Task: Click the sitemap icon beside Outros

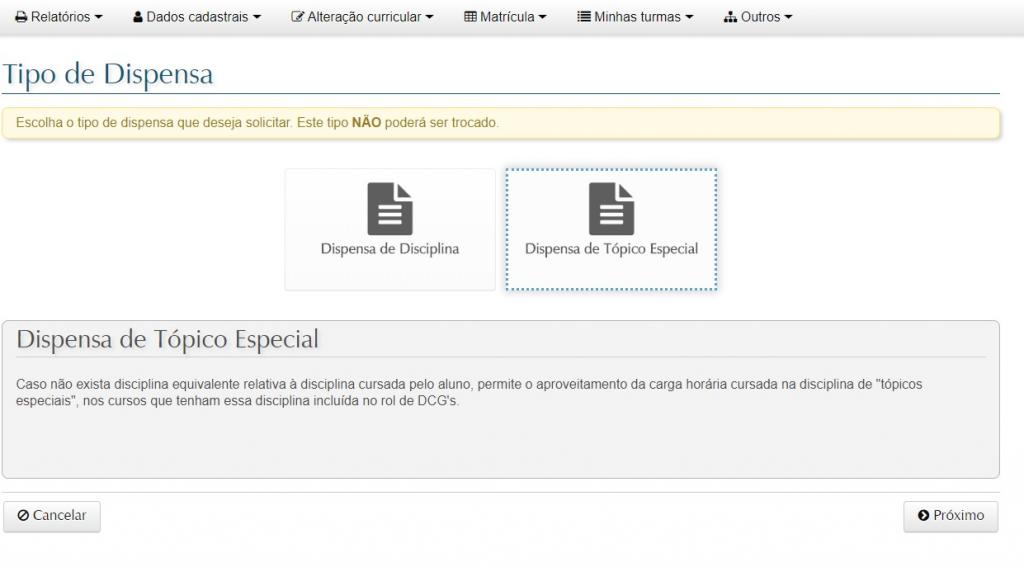Action: pos(730,17)
